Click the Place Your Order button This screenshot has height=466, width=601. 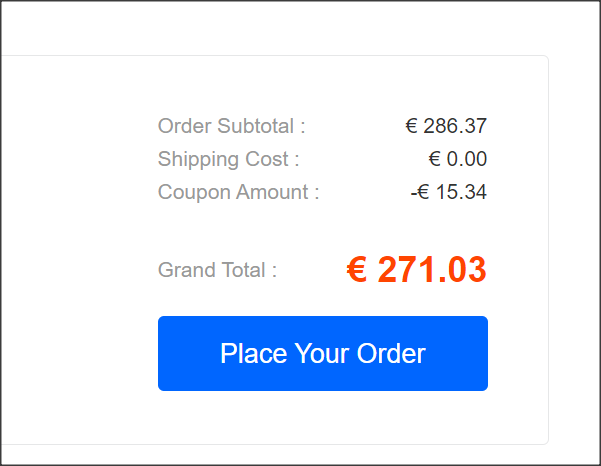[x=323, y=353]
